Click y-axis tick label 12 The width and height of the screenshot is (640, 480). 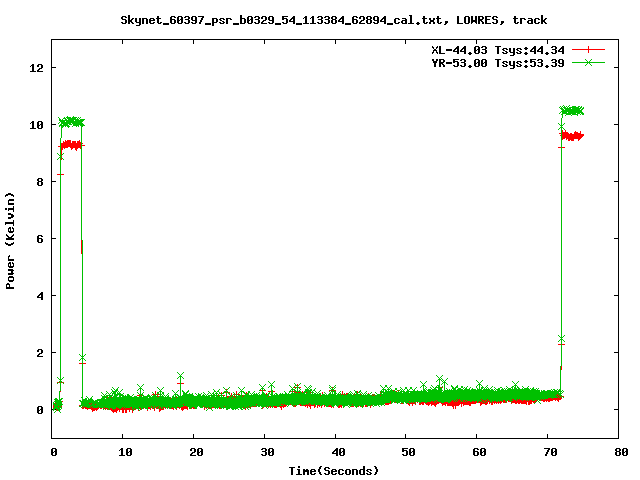[x=37, y=68]
